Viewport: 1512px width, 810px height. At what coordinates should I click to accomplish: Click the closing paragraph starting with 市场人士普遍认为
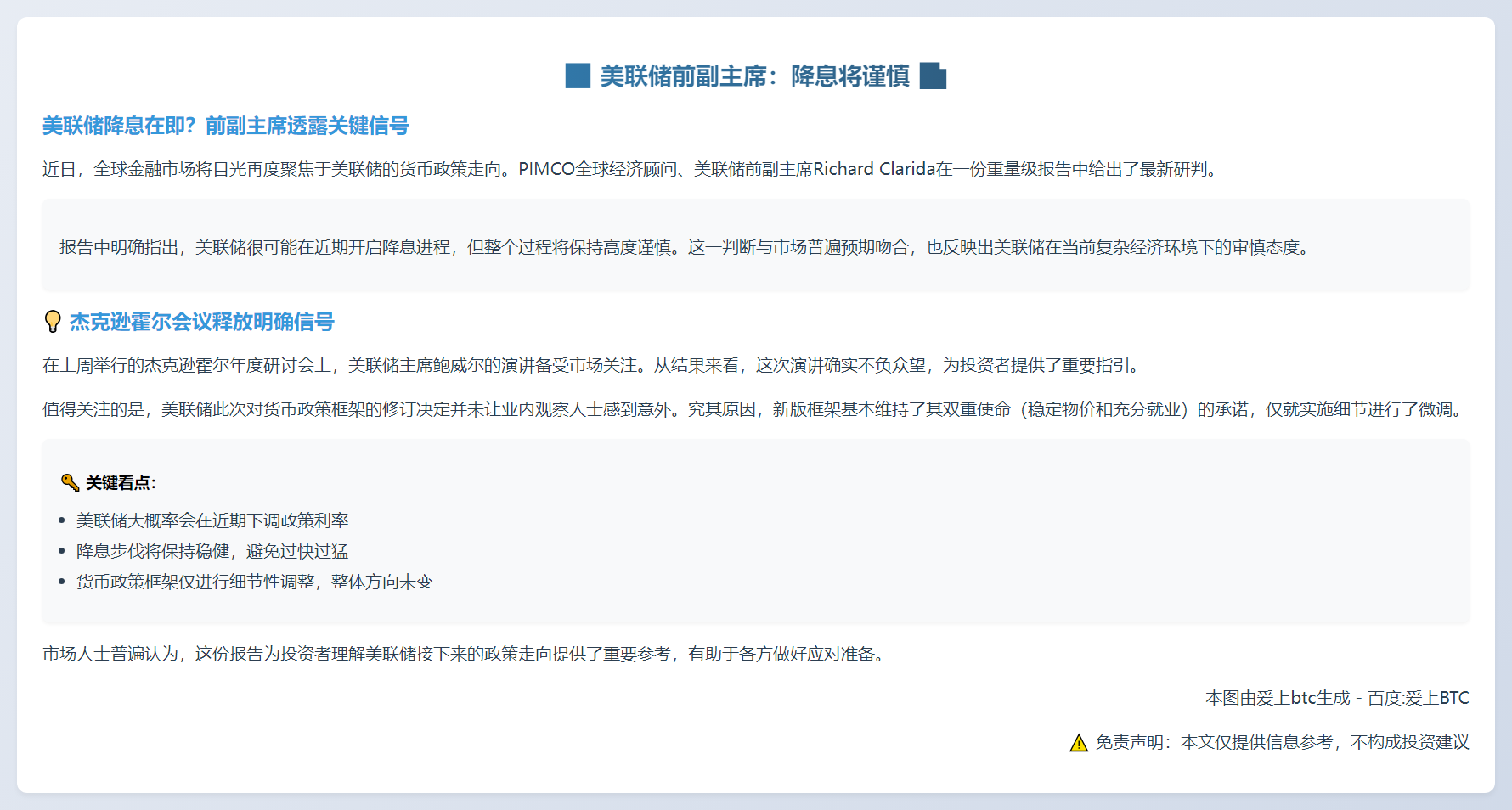point(465,654)
